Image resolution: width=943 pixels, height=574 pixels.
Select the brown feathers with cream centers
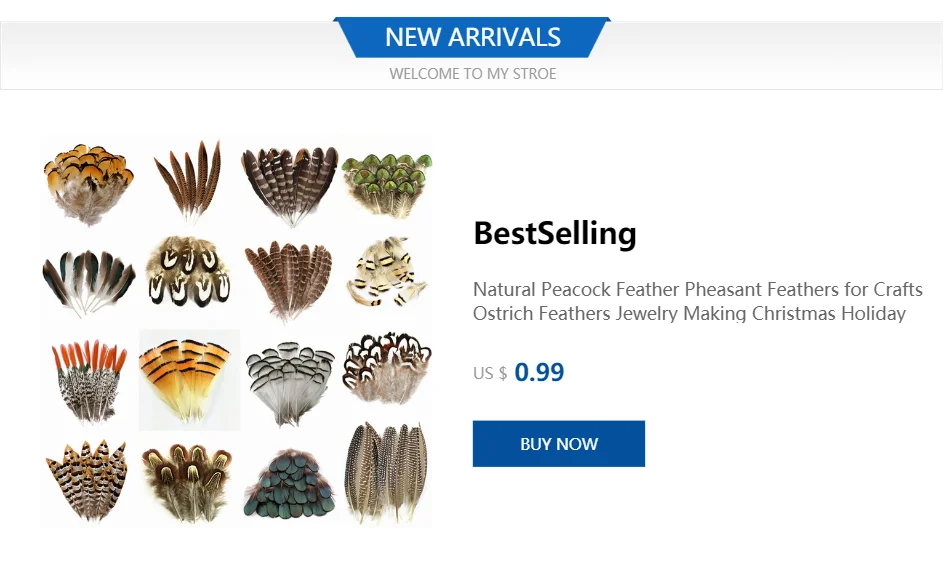click(x=189, y=481)
